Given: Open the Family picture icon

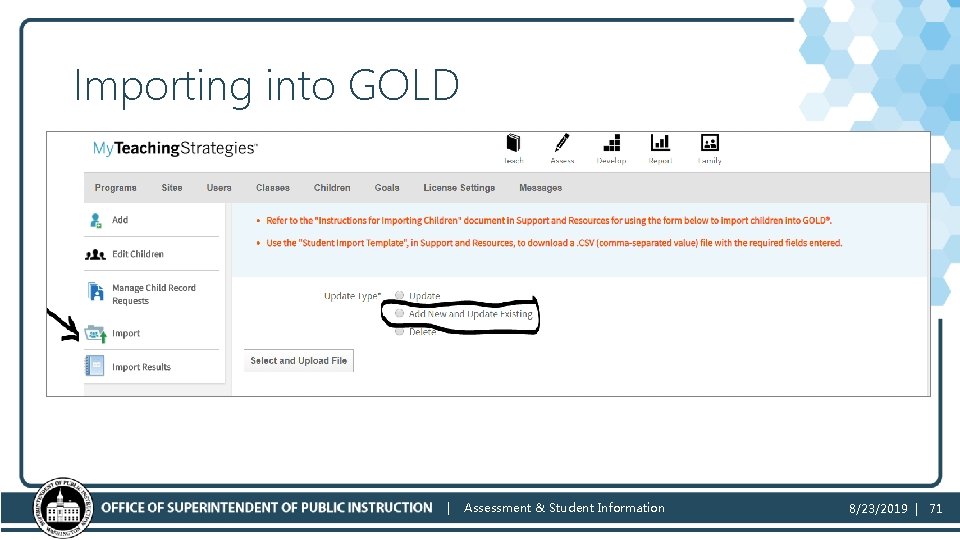Looking at the screenshot, I should point(710,143).
